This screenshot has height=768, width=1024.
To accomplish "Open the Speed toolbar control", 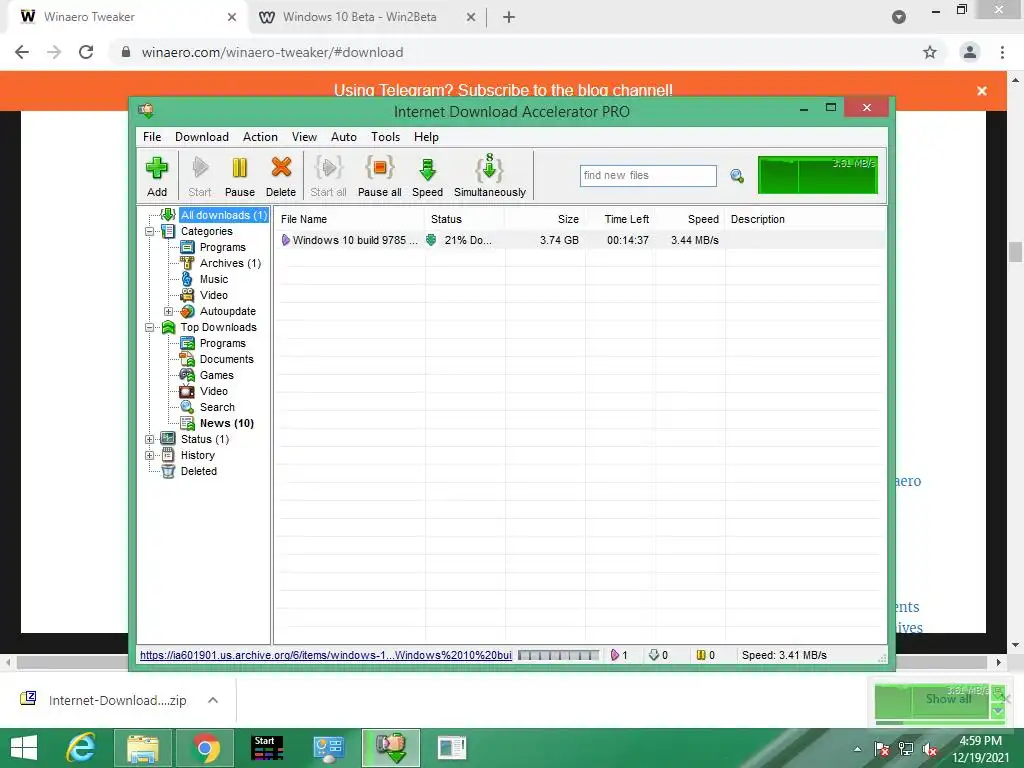I will [427, 176].
